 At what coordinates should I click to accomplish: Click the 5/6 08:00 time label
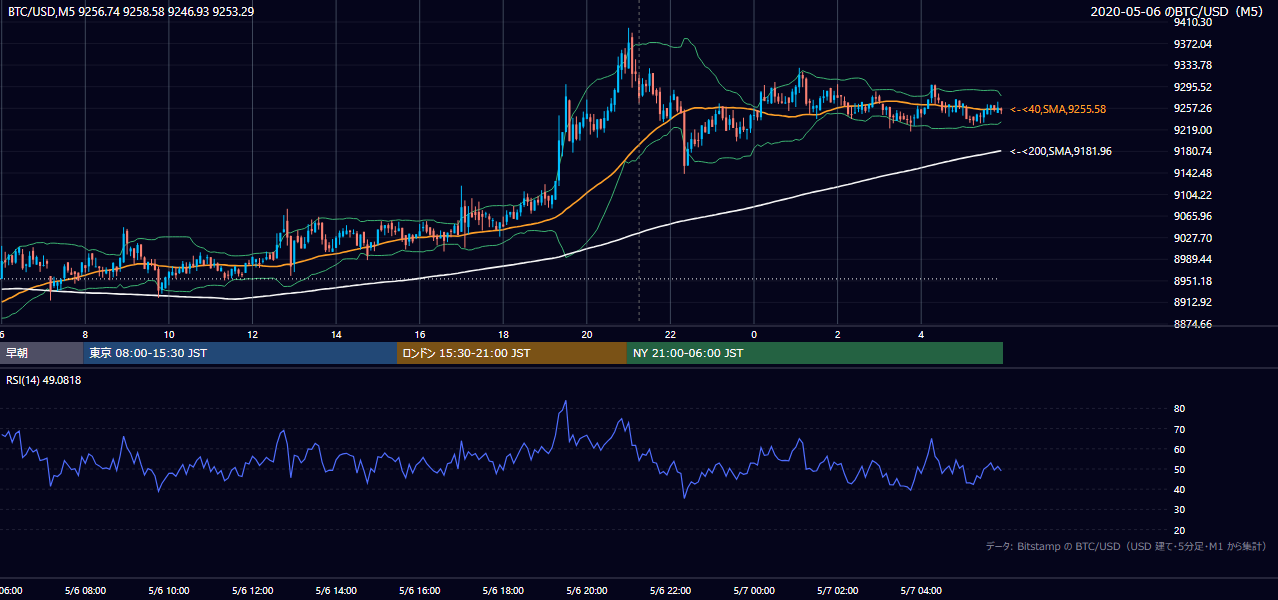[x=85, y=591]
